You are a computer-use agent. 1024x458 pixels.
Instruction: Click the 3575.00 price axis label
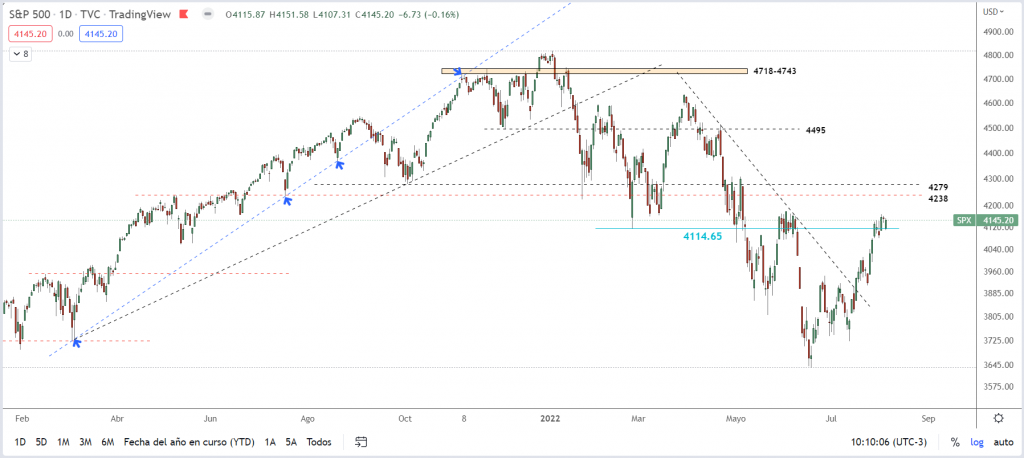coord(997,387)
